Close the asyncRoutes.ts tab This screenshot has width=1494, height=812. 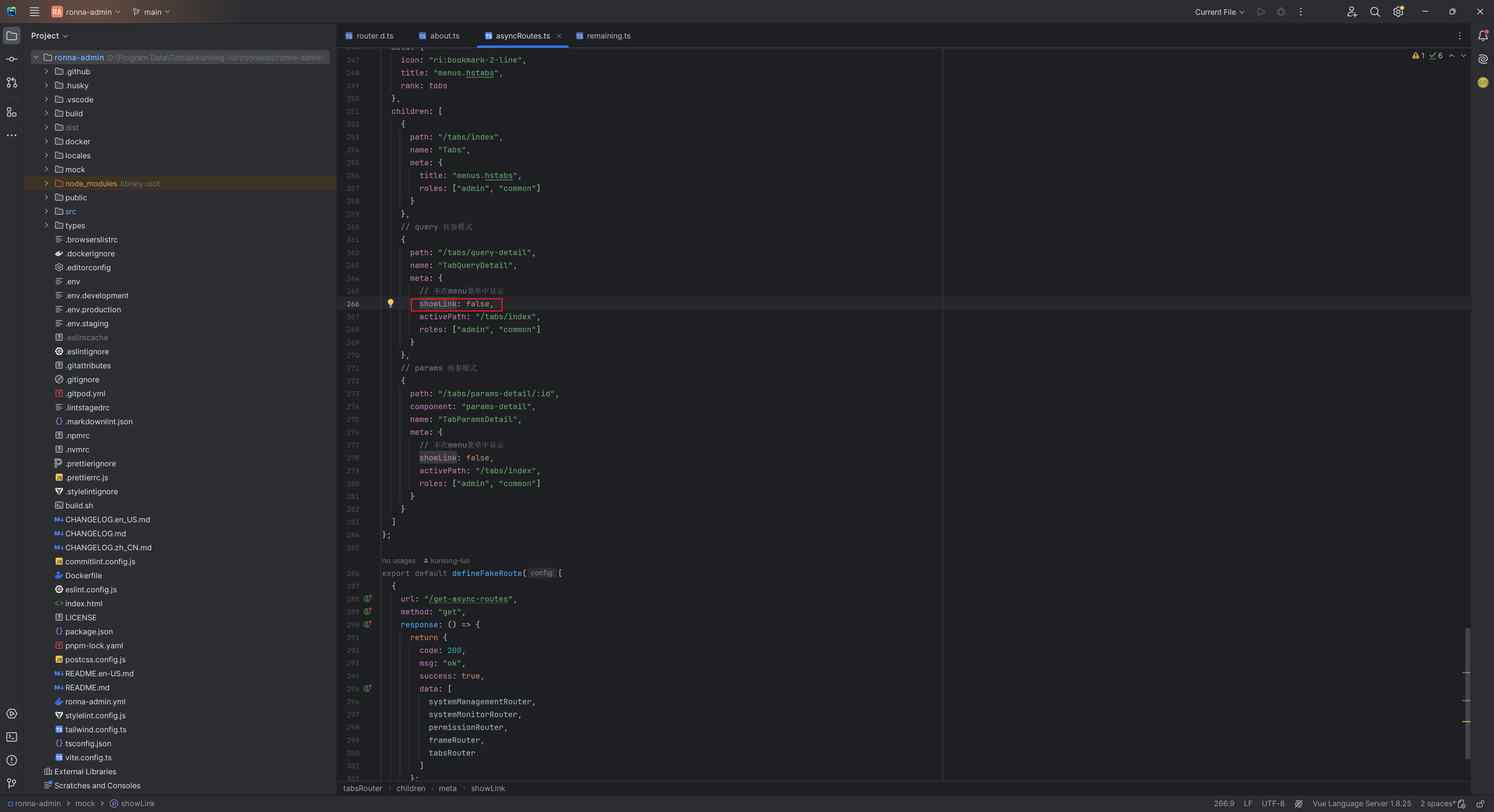pos(559,36)
